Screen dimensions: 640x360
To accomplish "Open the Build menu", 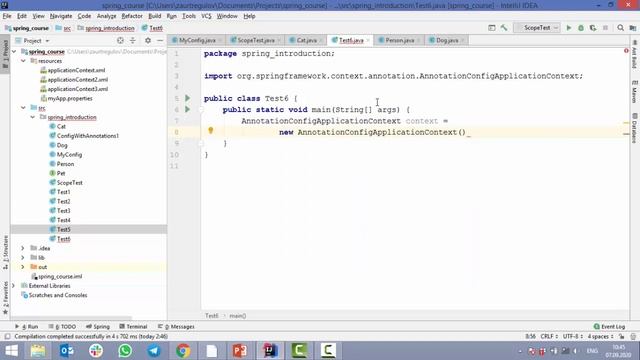I will coord(154,16).
